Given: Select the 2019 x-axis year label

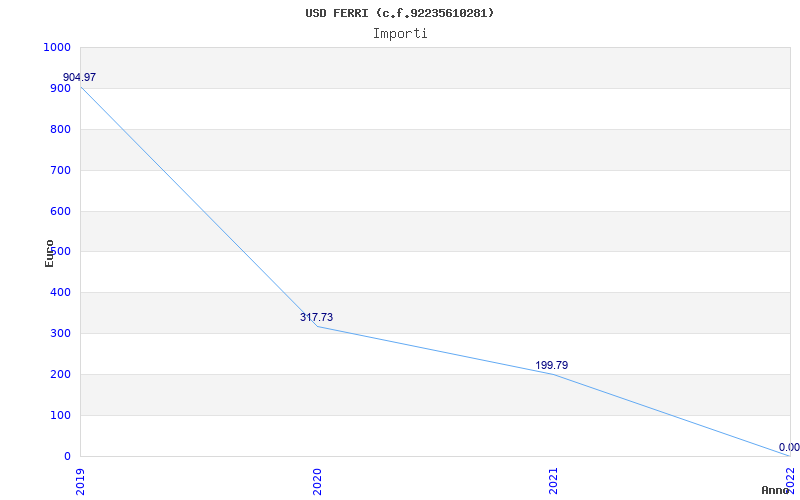Looking at the screenshot, I should (81, 480).
